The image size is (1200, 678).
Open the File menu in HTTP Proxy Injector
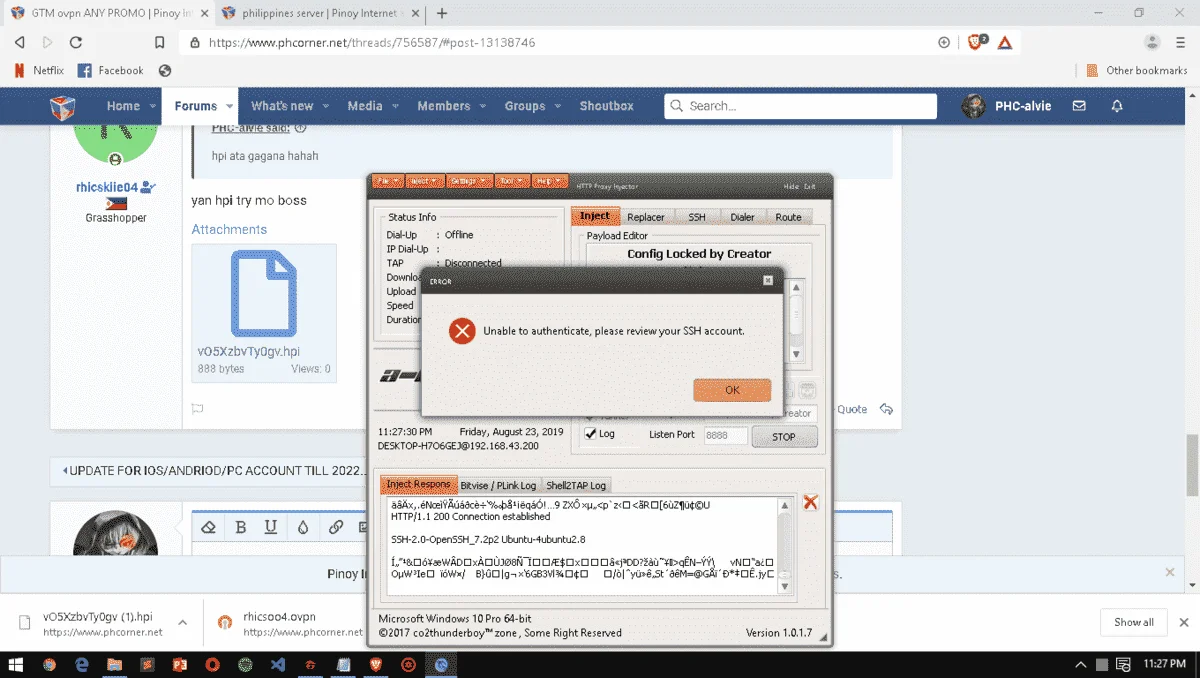point(387,181)
